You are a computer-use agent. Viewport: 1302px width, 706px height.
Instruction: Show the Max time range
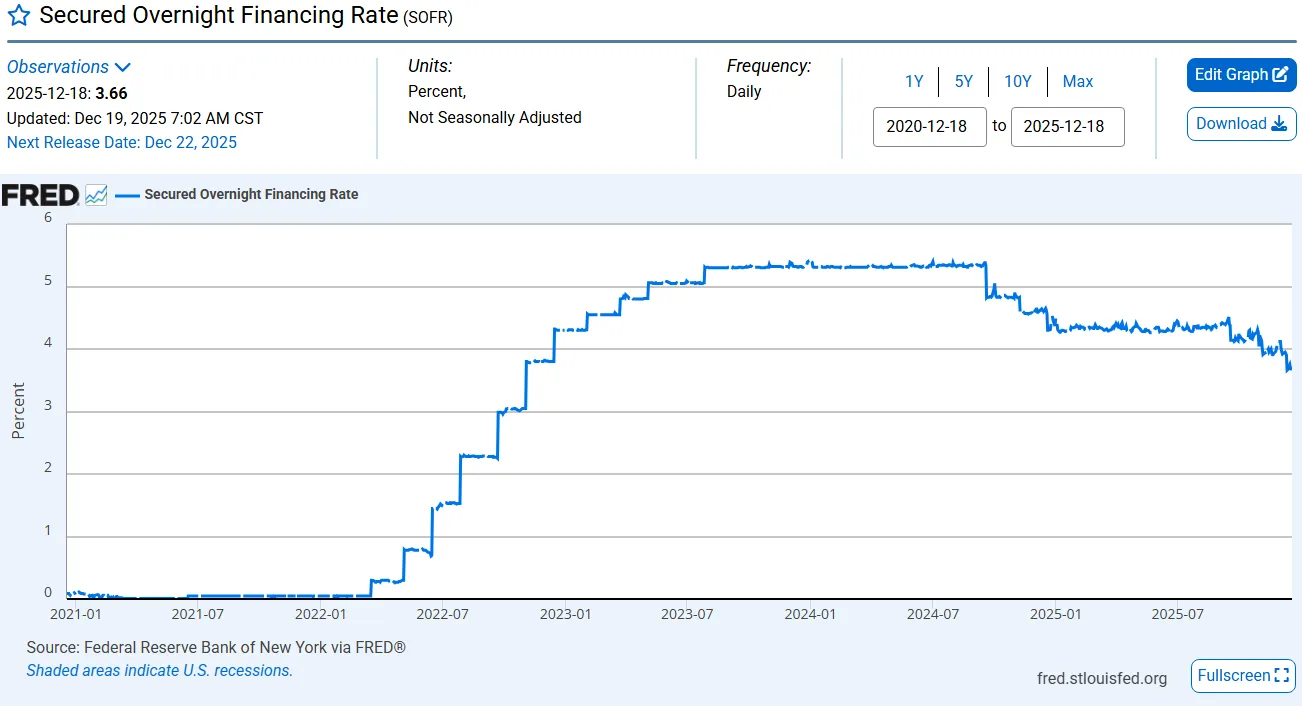tap(1077, 82)
